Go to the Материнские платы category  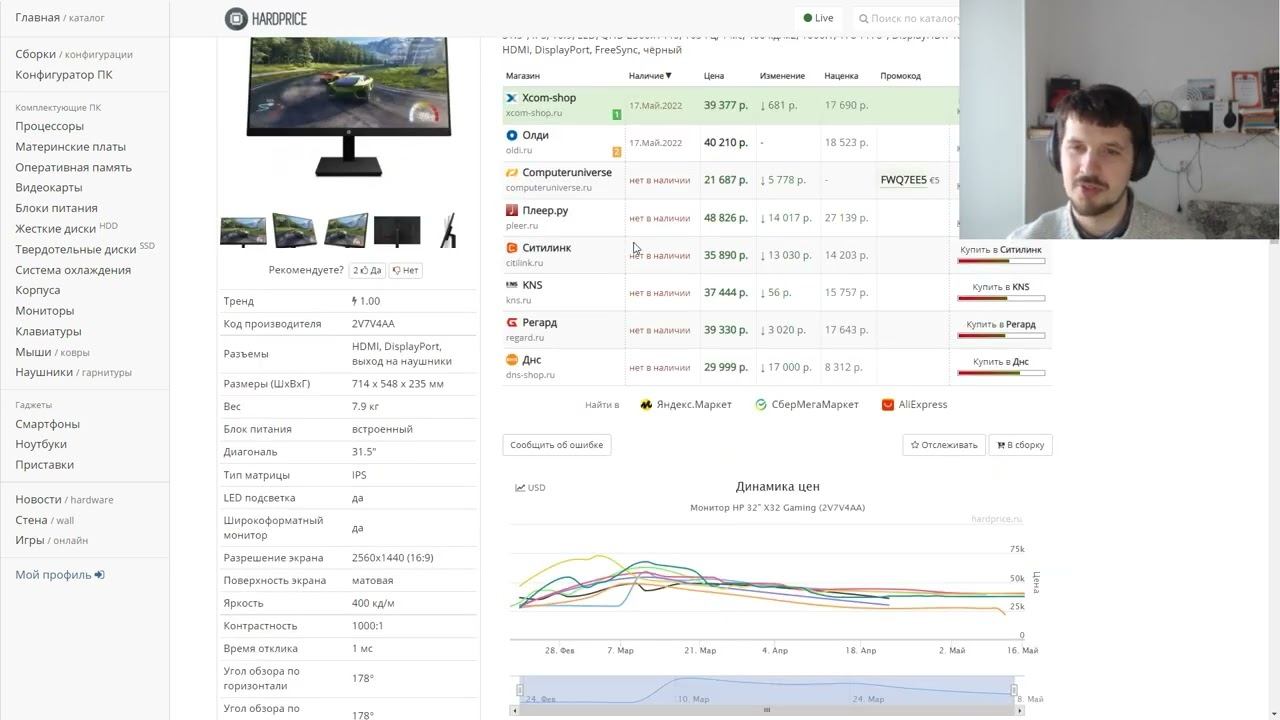click(71, 147)
